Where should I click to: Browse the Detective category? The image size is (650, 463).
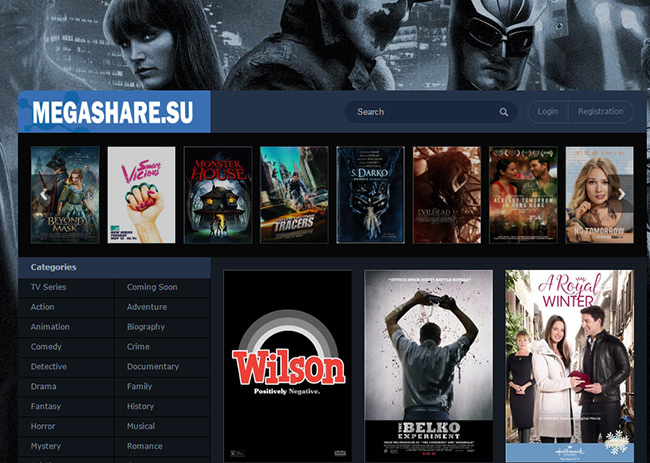(65, 367)
